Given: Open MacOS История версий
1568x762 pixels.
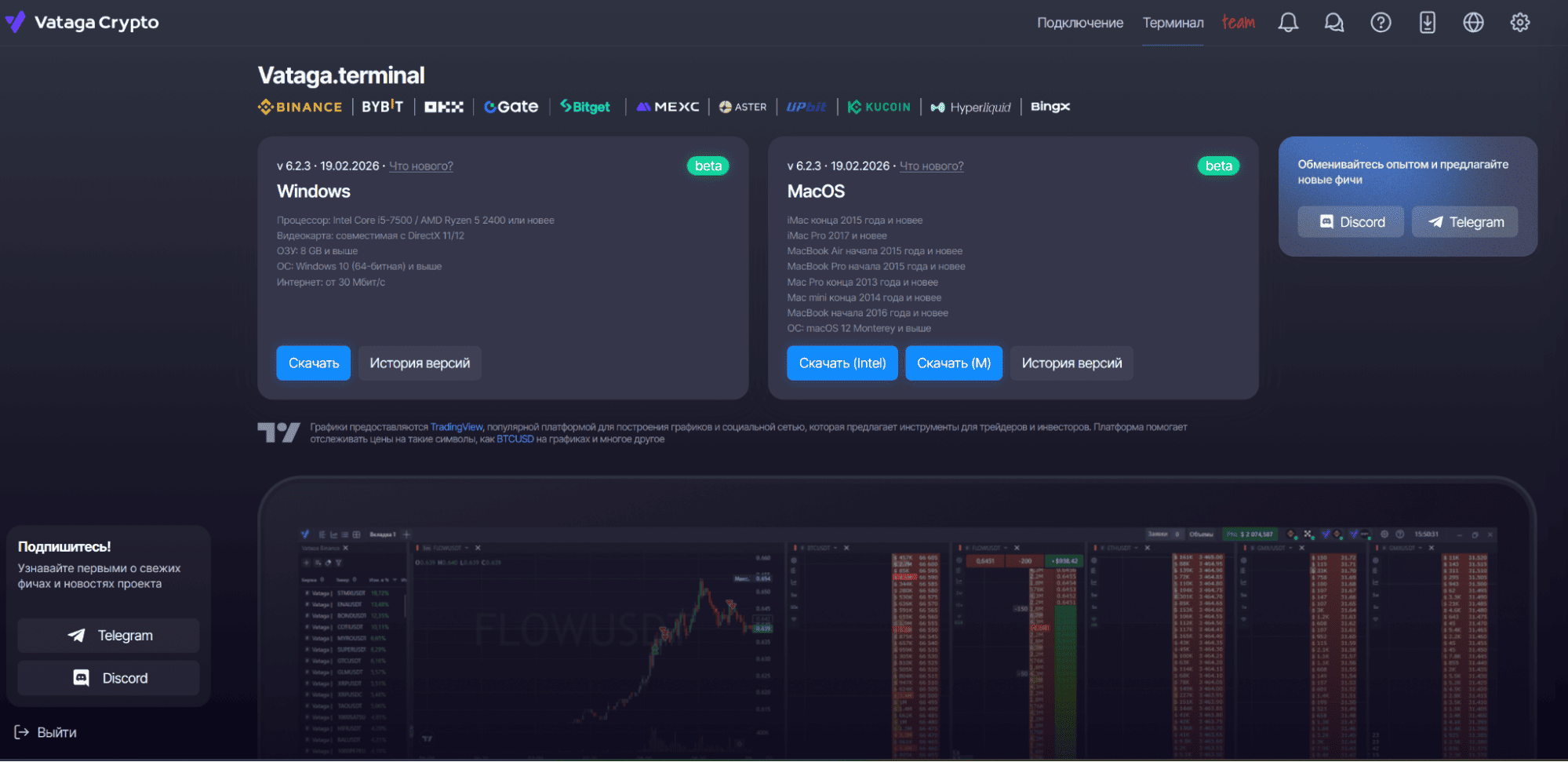Looking at the screenshot, I should (x=1071, y=363).
